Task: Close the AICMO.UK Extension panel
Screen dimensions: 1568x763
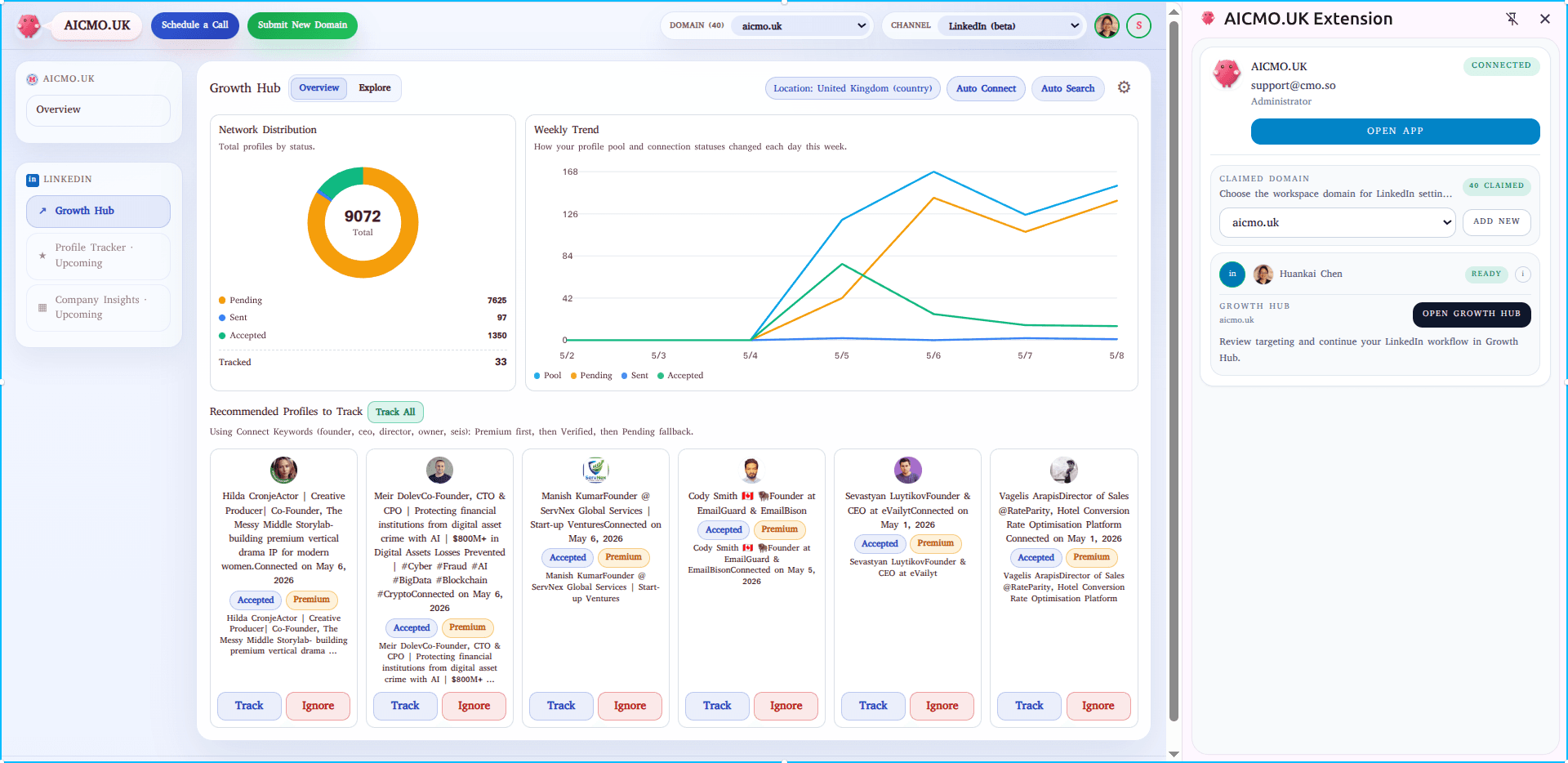Action: point(1544,19)
